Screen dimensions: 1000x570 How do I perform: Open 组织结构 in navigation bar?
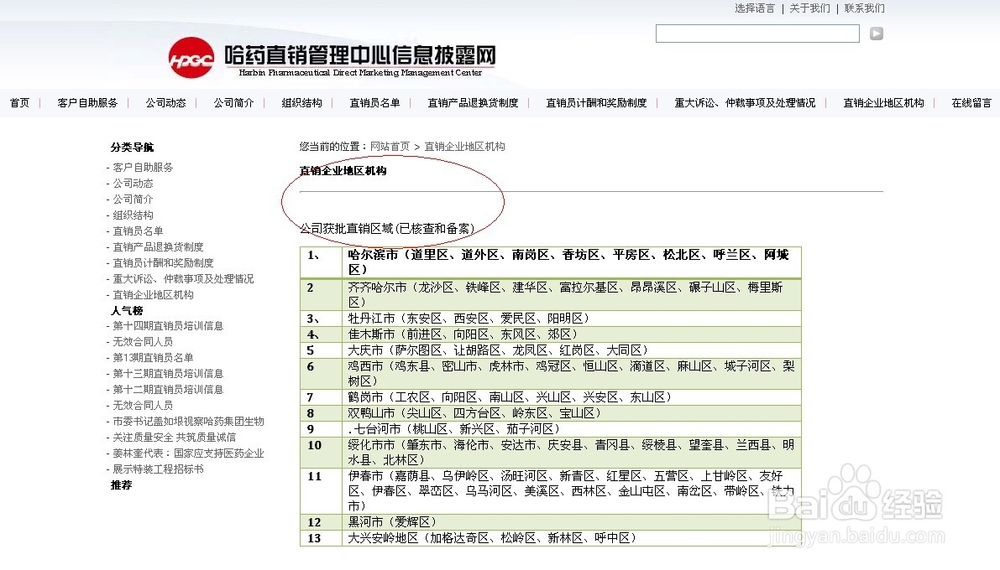(302, 103)
